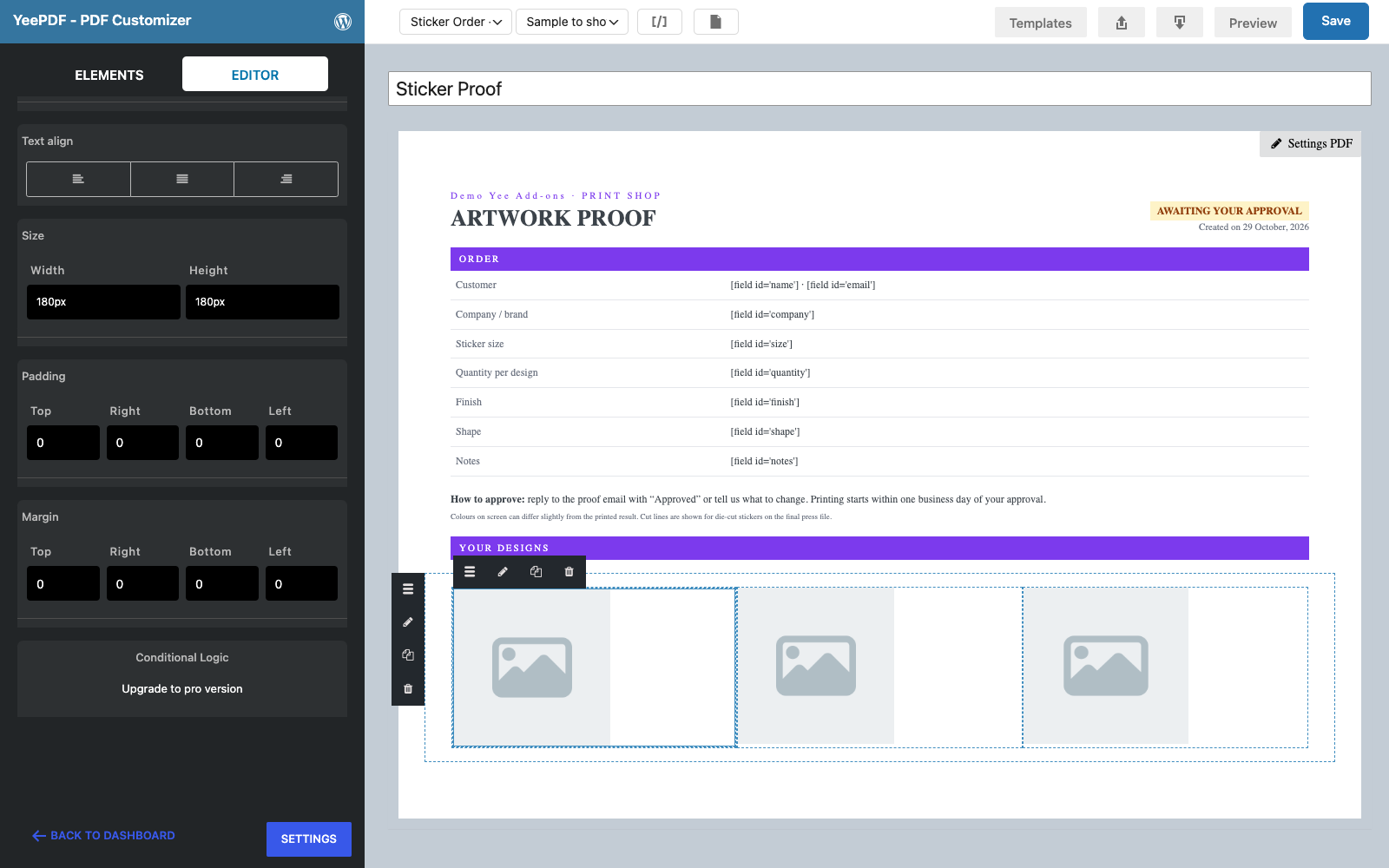The width and height of the screenshot is (1389, 868).
Task: Click the Margin Bottom input
Action: [x=222, y=583]
